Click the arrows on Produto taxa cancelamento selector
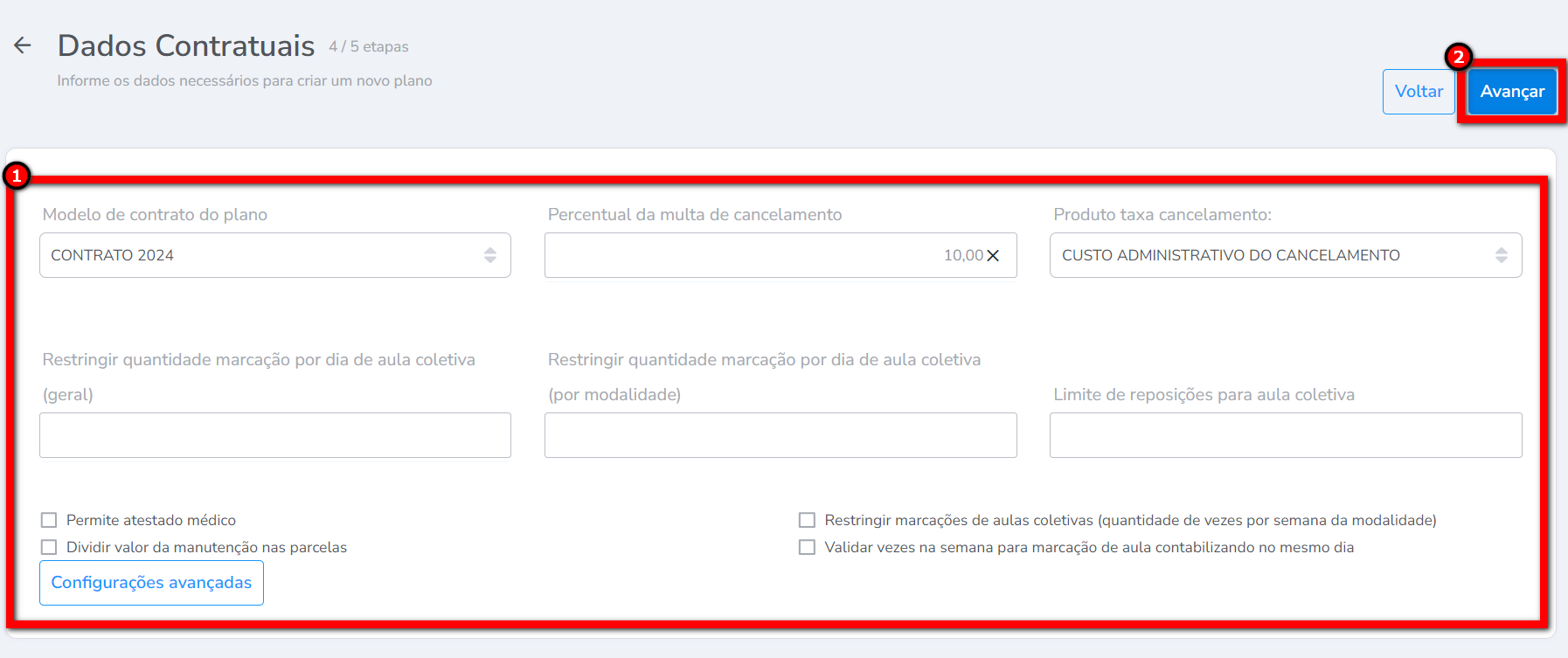Image resolution: width=1568 pixels, height=658 pixels. (1501, 255)
